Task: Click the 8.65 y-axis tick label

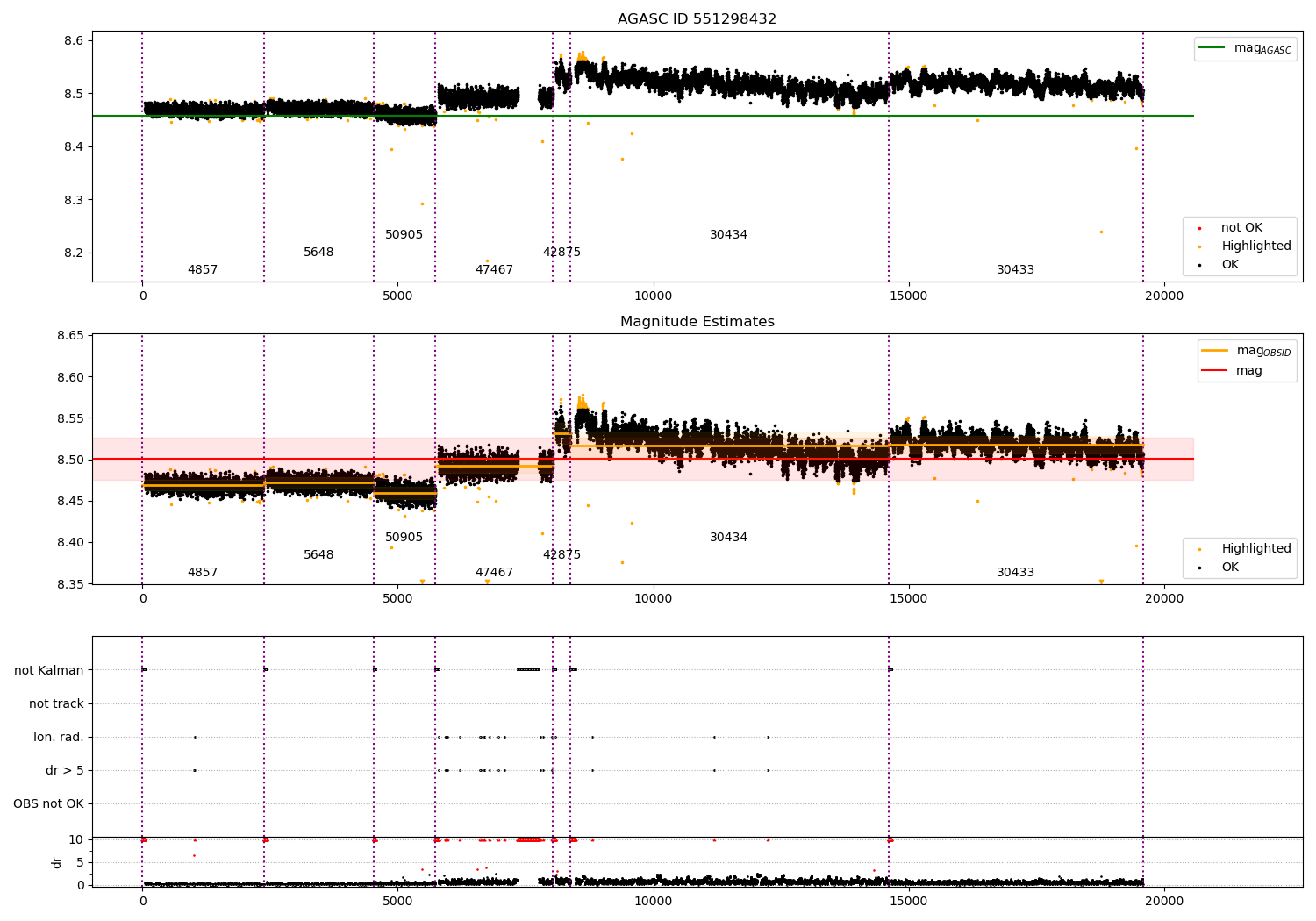Action: (x=70, y=336)
